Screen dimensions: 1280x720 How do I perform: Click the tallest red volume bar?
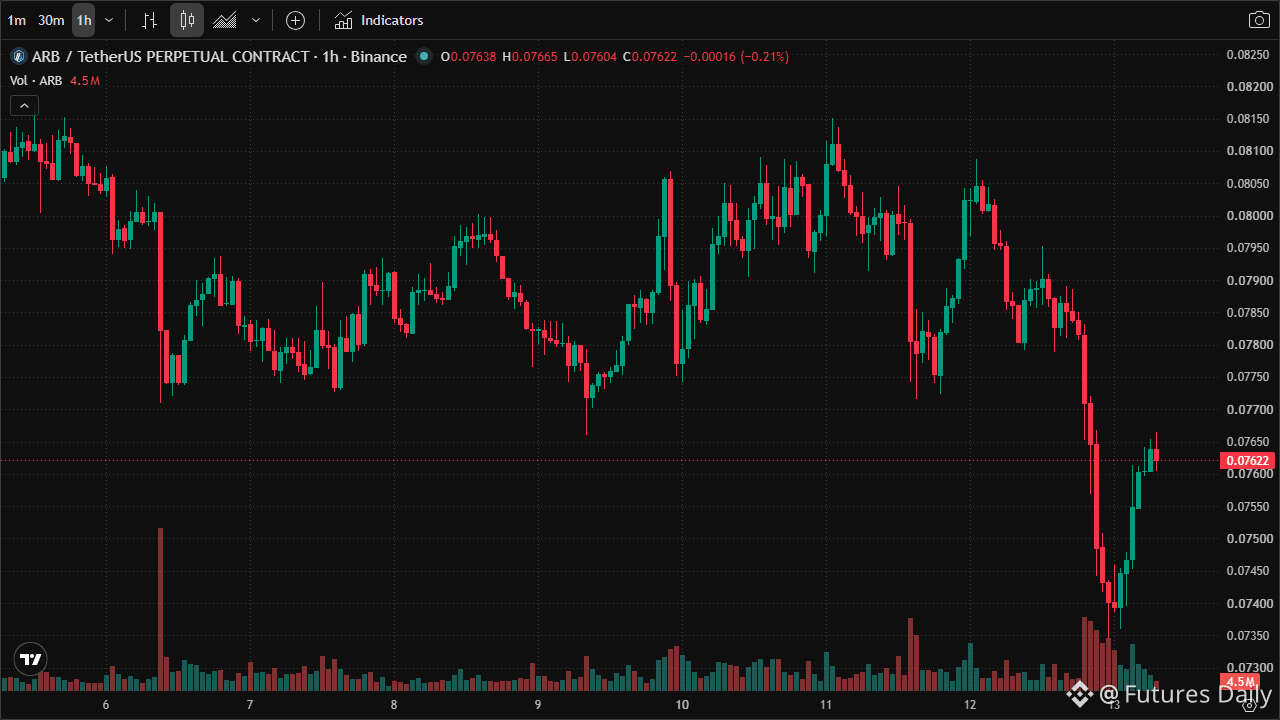160,609
